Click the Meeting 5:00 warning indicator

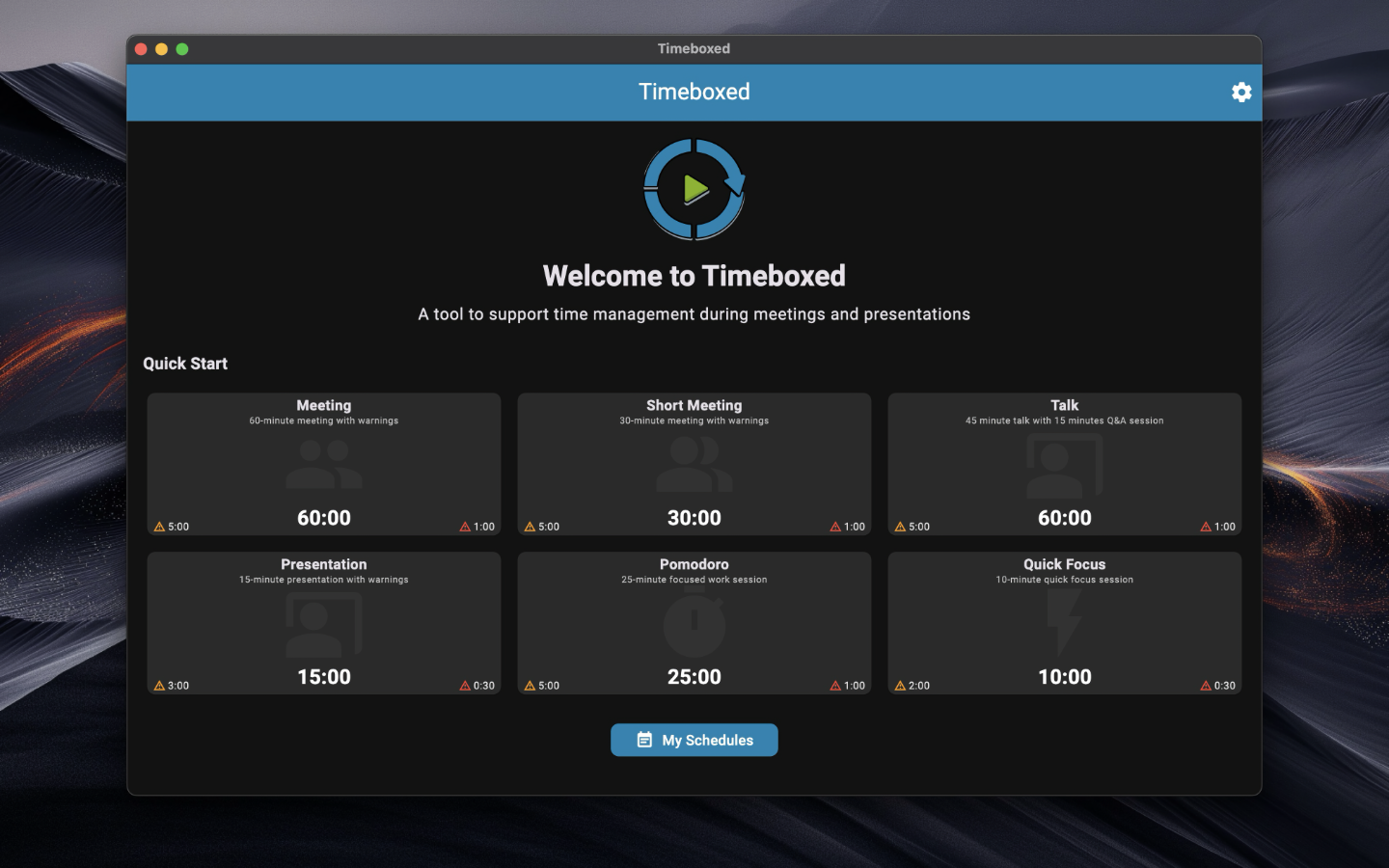coord(172,527)
